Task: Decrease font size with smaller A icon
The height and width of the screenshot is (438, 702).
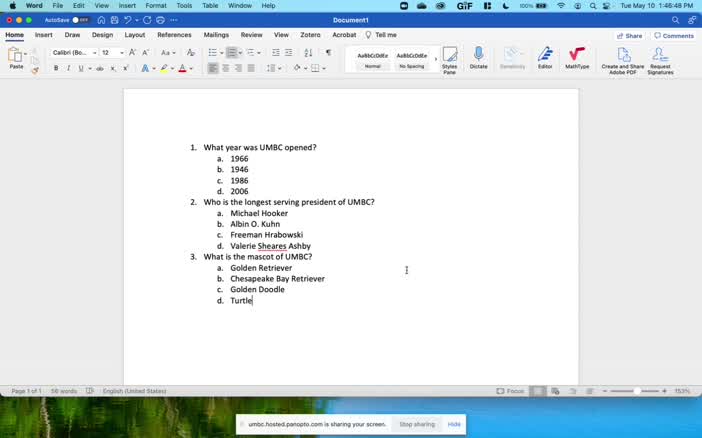Action: 146,53
